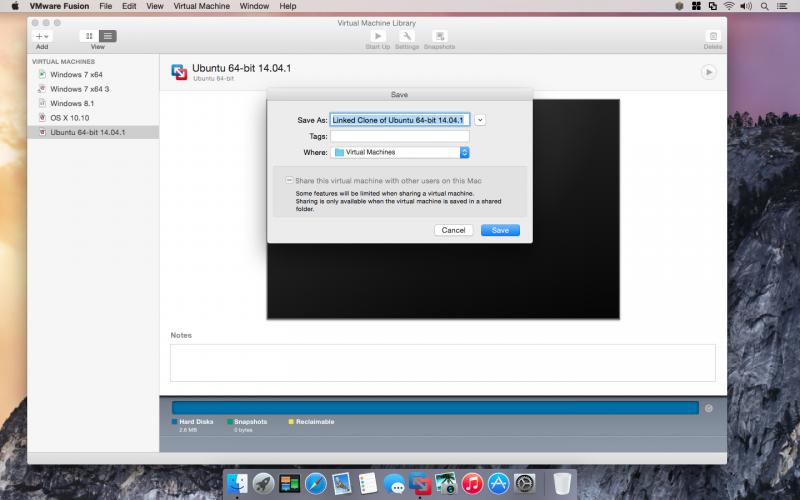Open the Virtual Machine menu

coord(202,6)
